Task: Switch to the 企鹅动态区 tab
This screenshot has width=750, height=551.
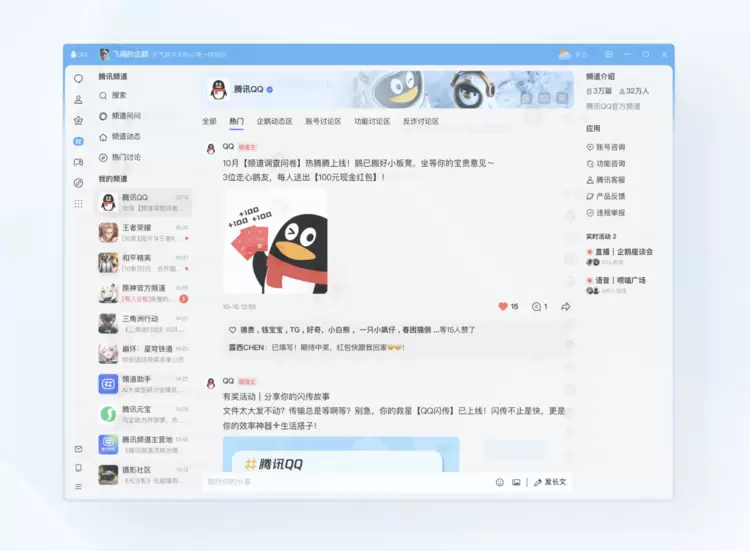Action: (x=274, y=121)
